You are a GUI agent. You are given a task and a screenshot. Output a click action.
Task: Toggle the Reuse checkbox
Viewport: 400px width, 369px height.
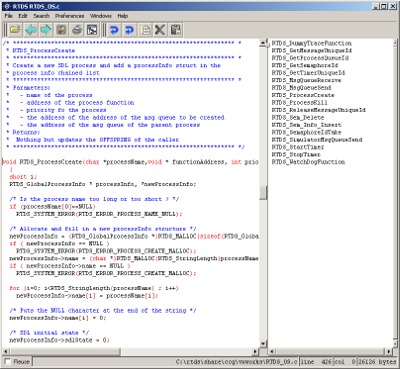7,361
